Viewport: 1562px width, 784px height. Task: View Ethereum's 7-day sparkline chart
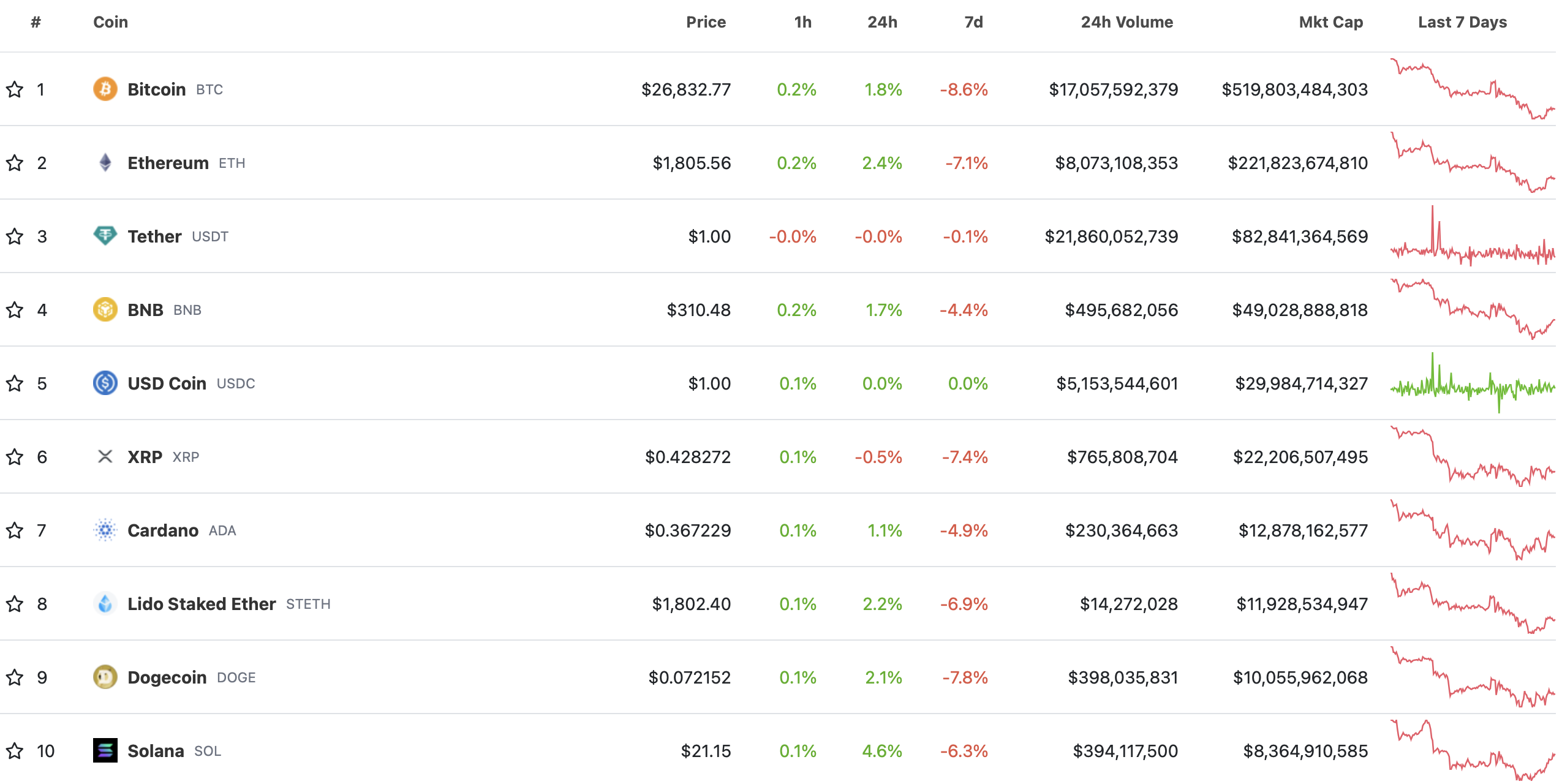[1473, 162]
